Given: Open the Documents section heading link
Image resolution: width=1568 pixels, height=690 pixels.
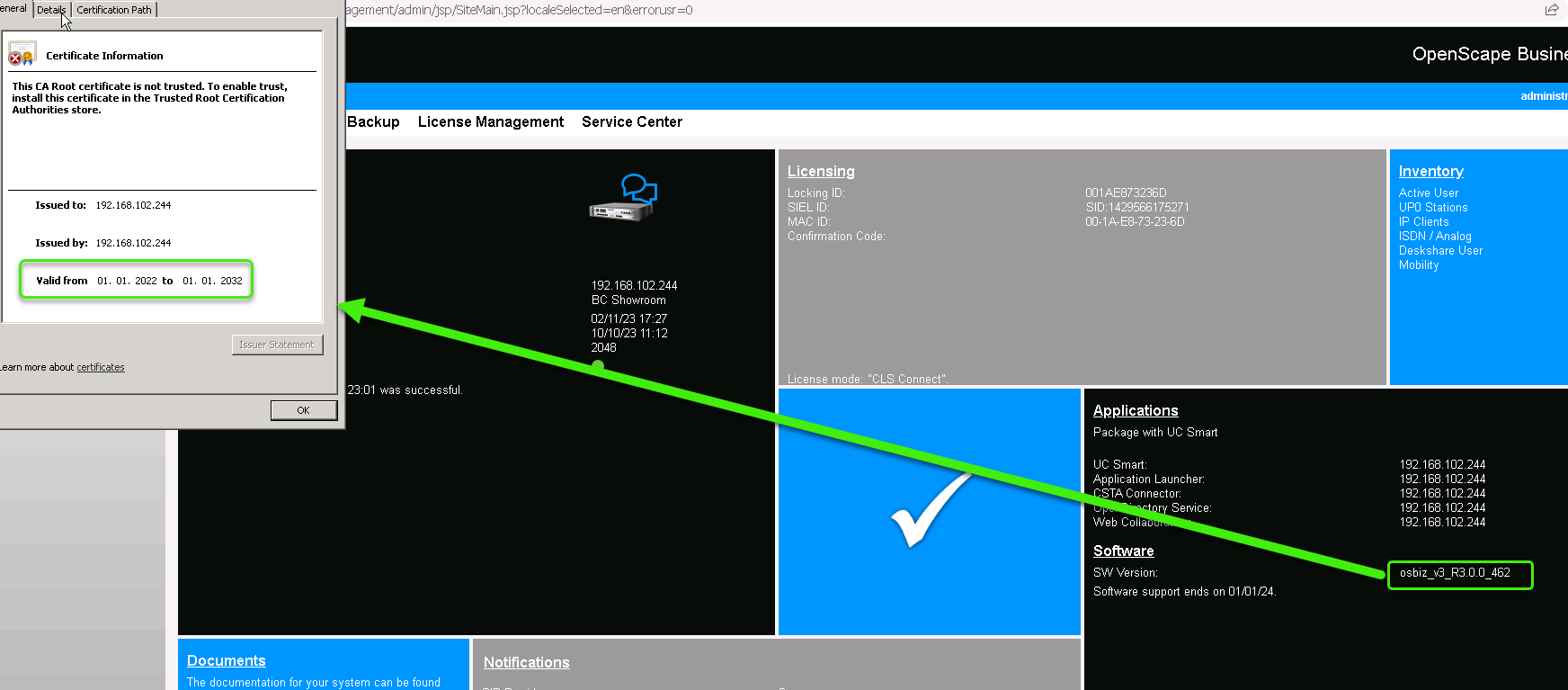Looking at the screenshot, I should coord(227,660).
